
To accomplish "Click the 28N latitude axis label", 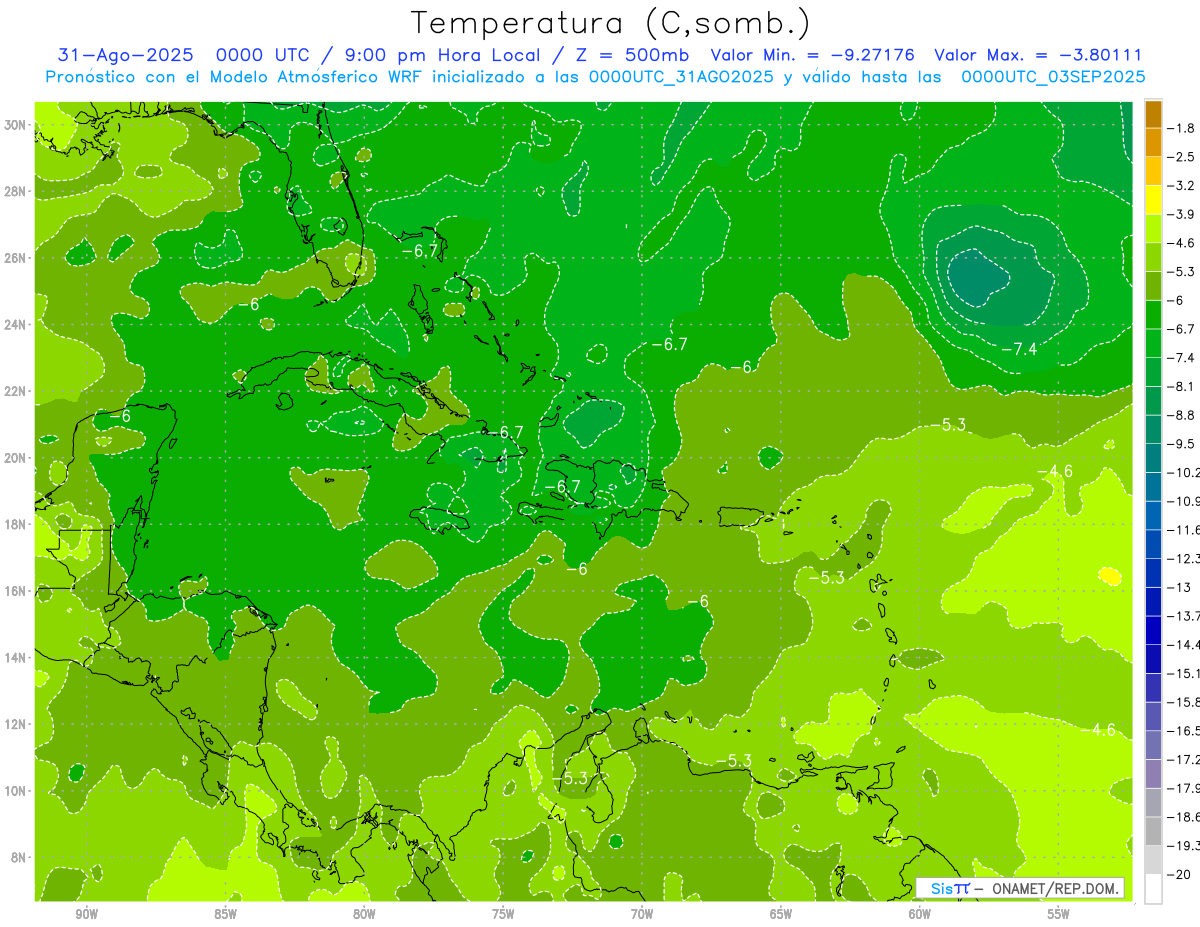I will 16,191.
